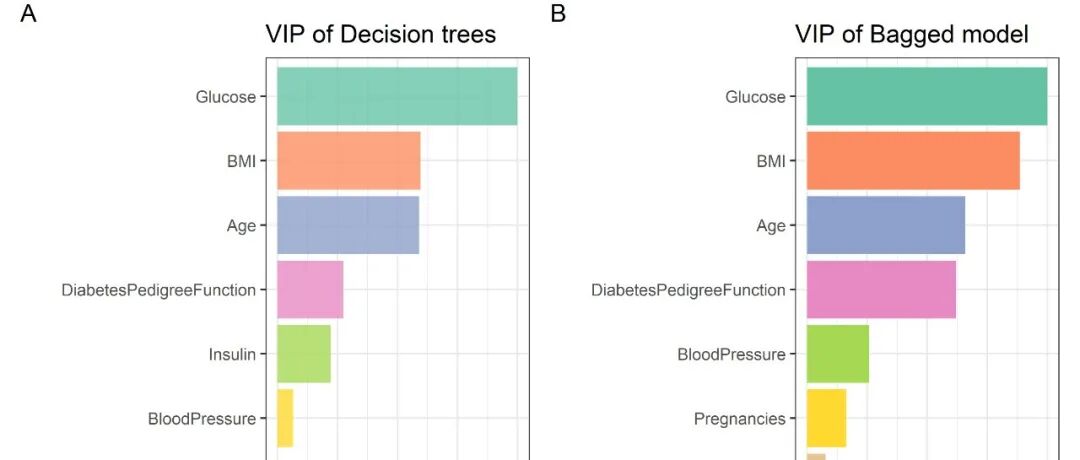
Task: Click the 'VIP of Decision trees' title
Action: [380, 35]
